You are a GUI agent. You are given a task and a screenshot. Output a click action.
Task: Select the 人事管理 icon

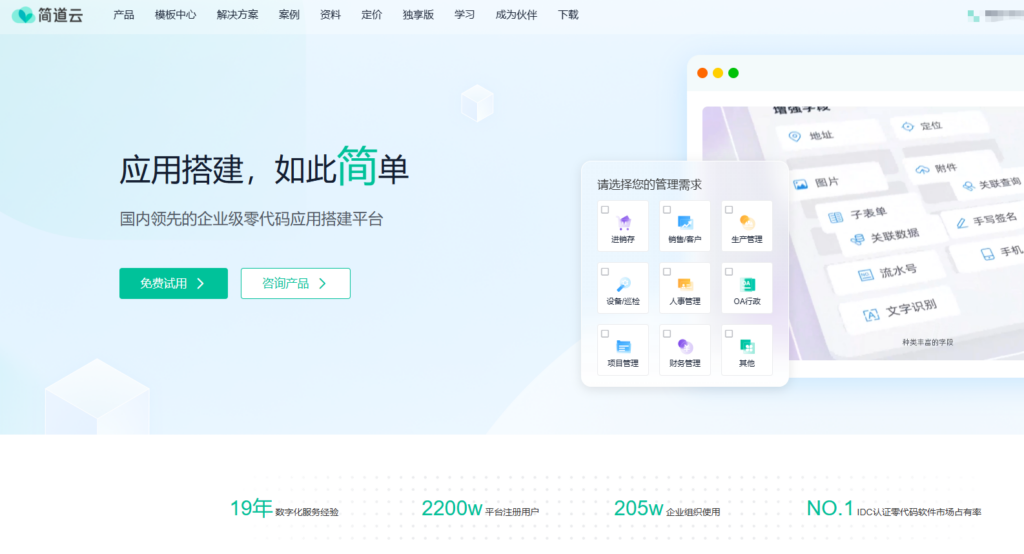684,284
